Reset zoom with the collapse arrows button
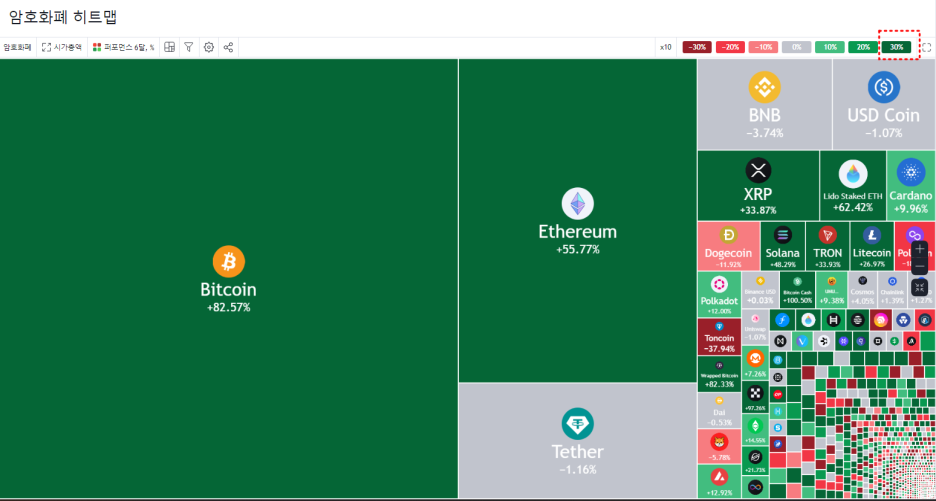The height and width of the screenshot is (501, 936). (x=920, y=288)
